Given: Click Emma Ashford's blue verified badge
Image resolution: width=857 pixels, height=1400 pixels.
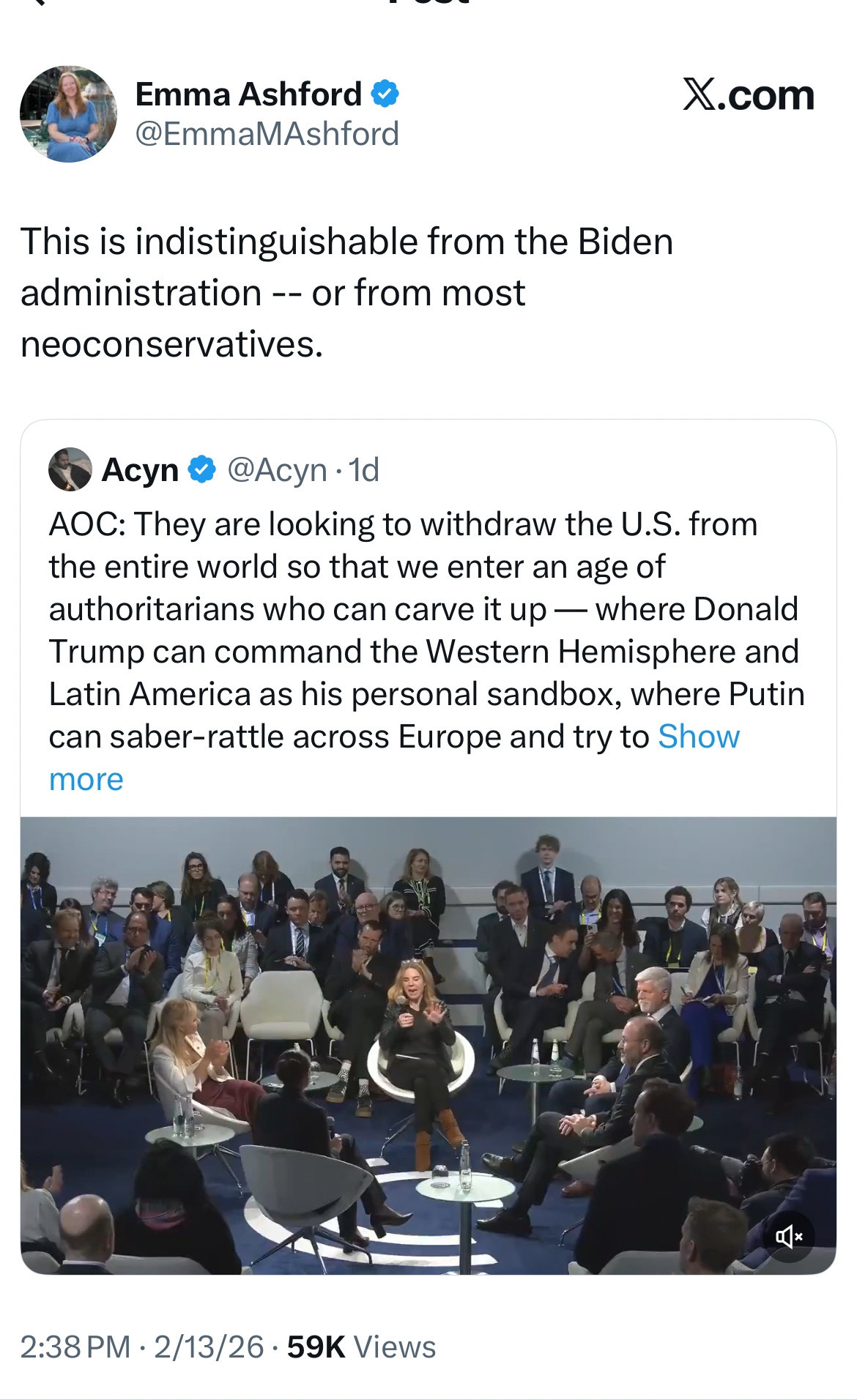Looking at the screenshot, I should click(x=385, y=94).
